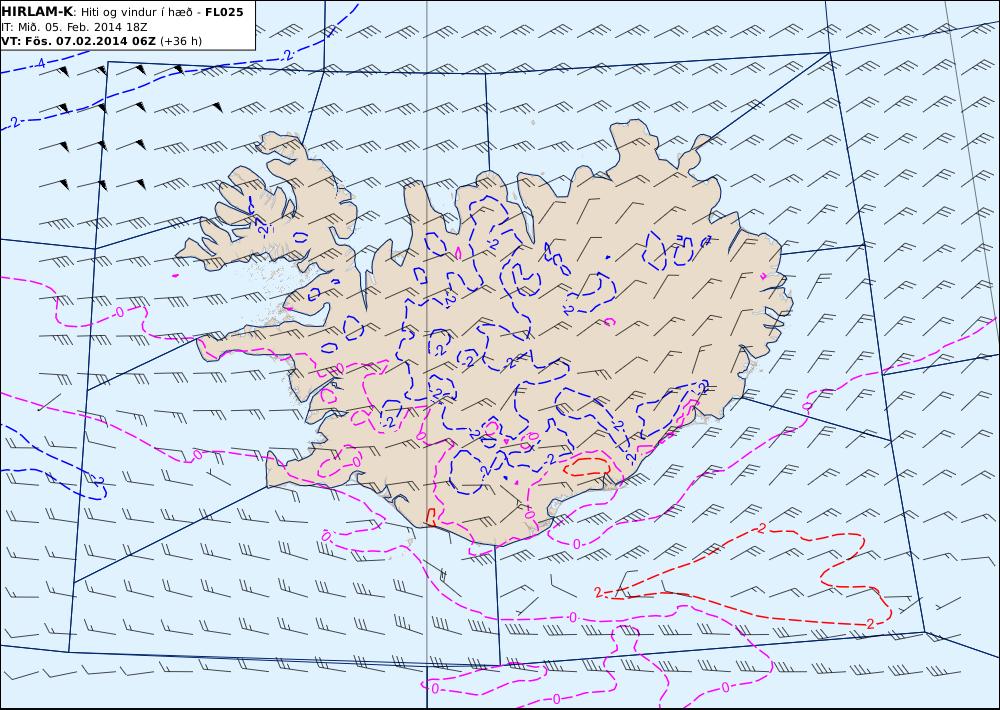The height and width of the screenshot is (710, 1000).
Task: Click the small closed red contour over southeast Iceland
Action: pos(587,465)
